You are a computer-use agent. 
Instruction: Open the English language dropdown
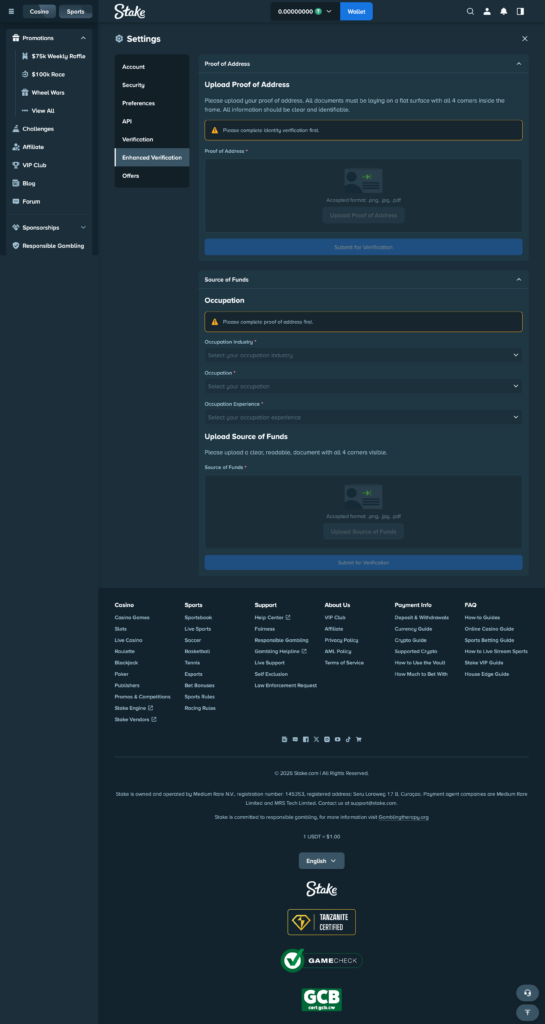pos(322,861)
